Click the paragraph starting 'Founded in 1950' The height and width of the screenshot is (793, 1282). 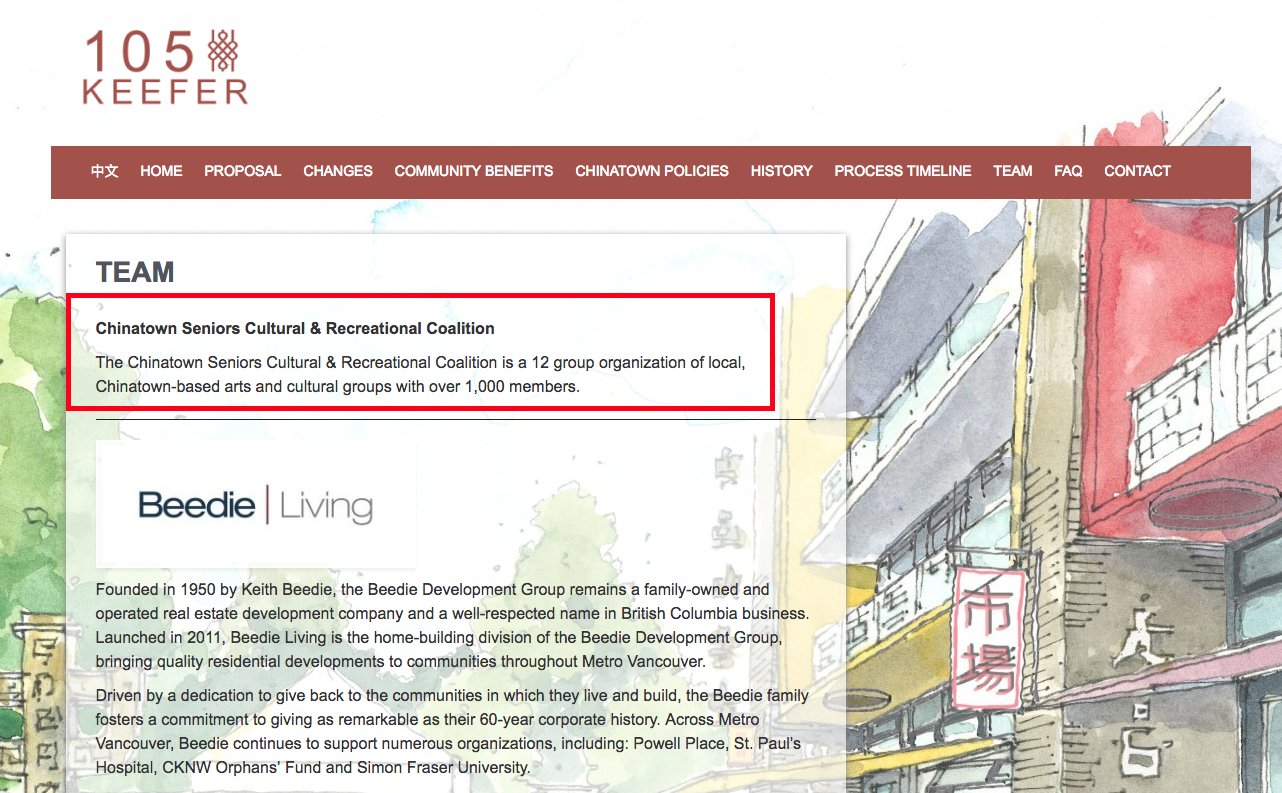tap(452, 625)
